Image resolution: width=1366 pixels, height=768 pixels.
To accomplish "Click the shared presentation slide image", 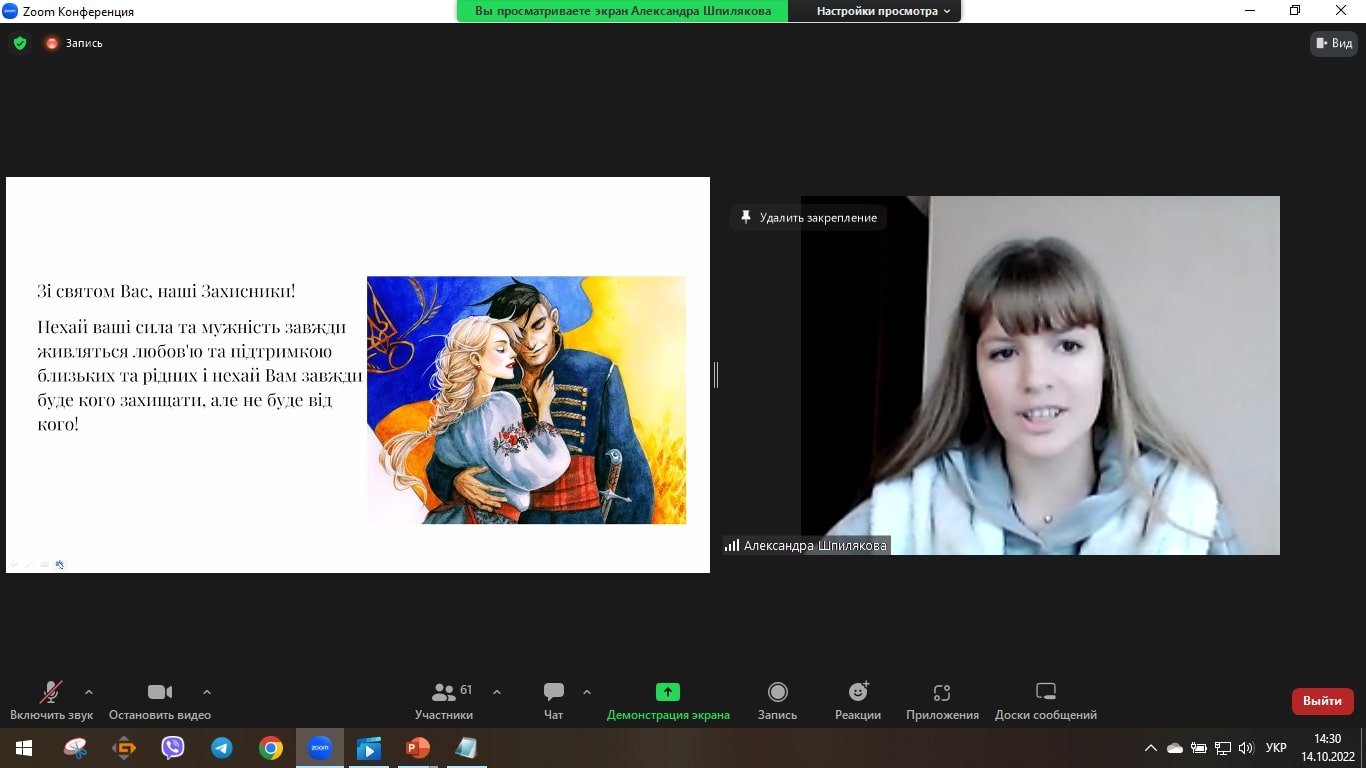I will [x=526, y=400].
